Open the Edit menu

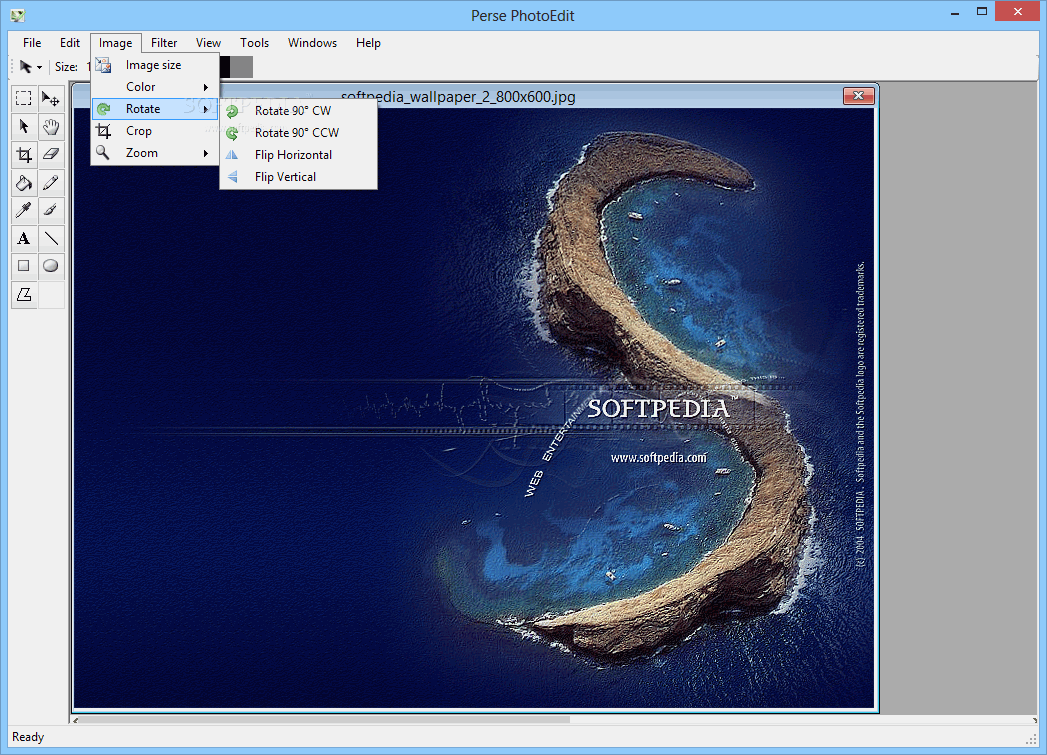coord(69,43)
